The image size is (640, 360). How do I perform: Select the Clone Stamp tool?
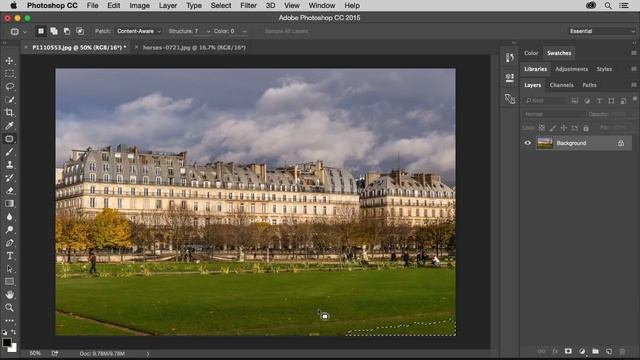9,165
